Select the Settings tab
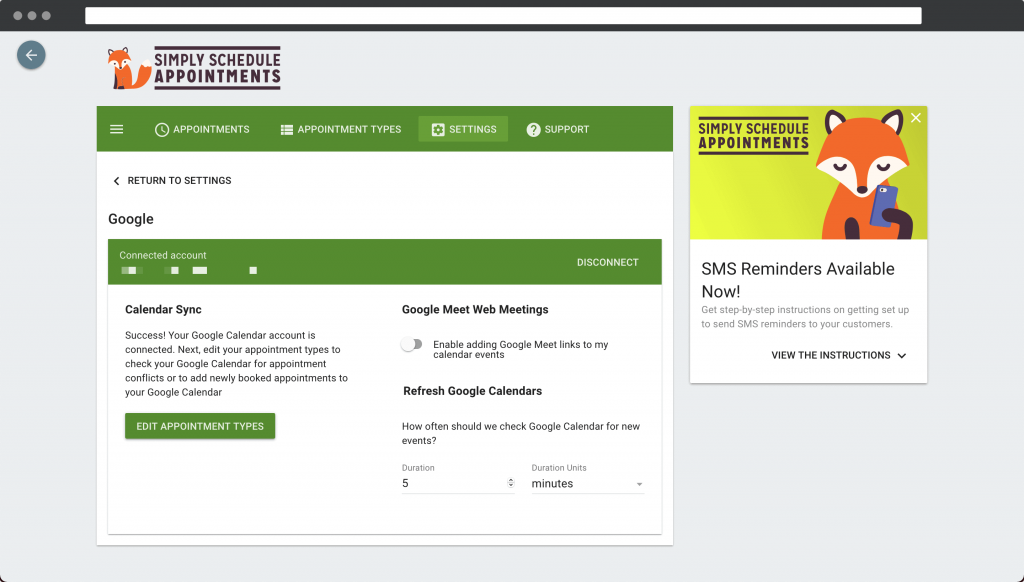 click(x=464, y=129)
